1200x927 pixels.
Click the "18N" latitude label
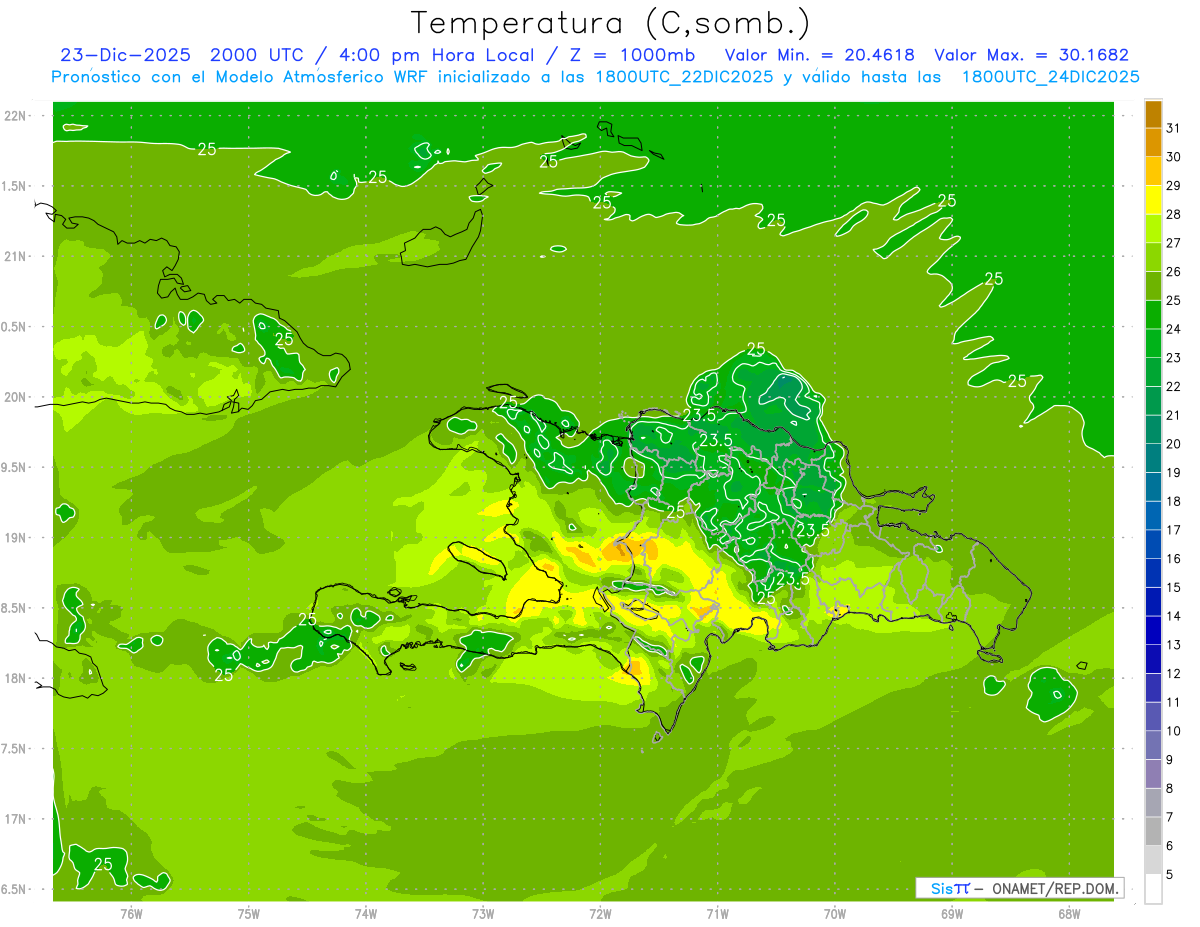point(14,678)
